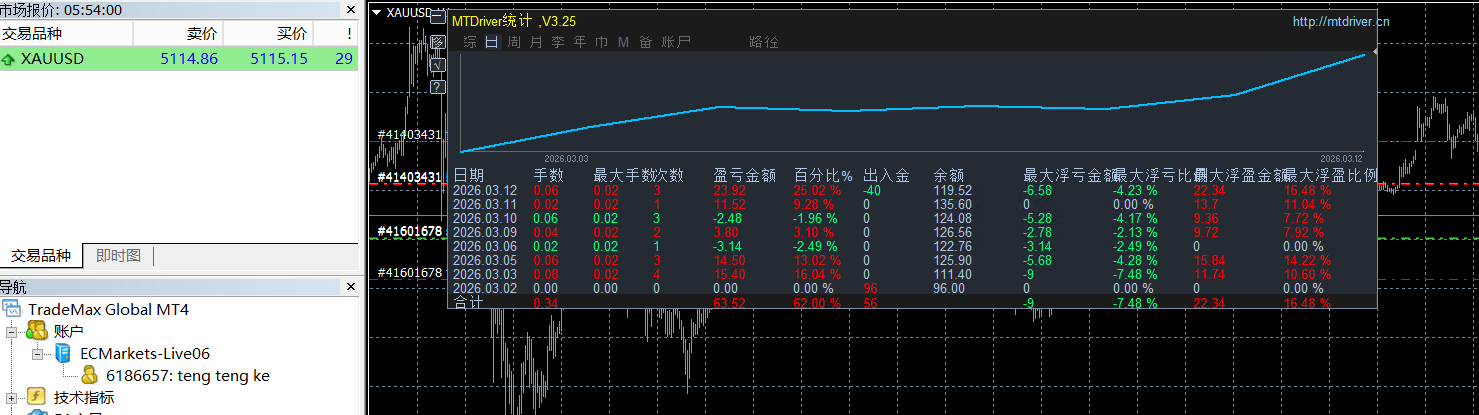Click the 百分比% column header
Image resolution: width=1479 pixels, height=415 pixels.
(823, 175)
